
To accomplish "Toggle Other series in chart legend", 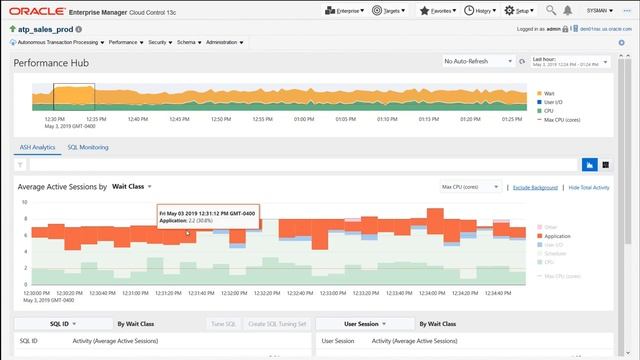I will pyautogui.click(x=547, y=227).
